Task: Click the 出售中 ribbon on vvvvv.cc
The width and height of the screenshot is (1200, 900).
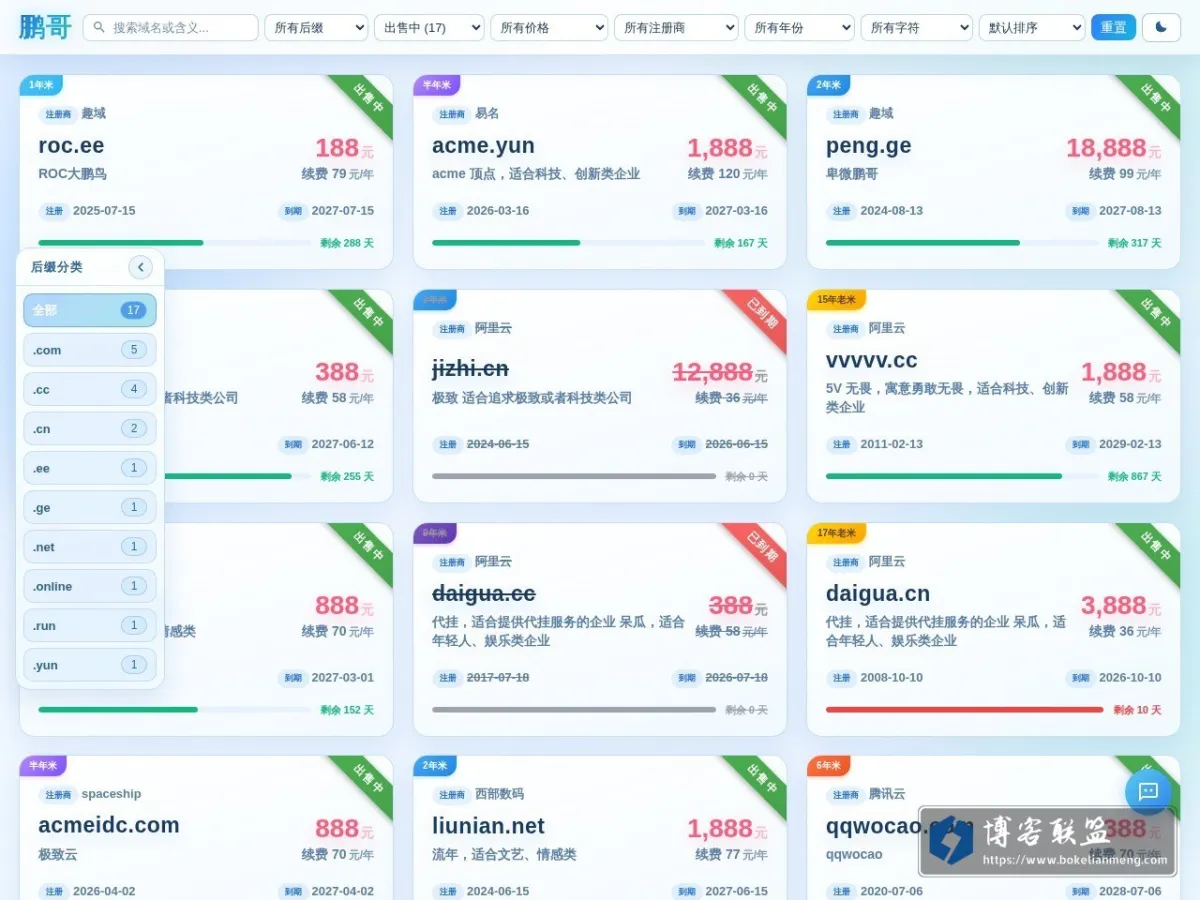Action: tap(1155, 315)
